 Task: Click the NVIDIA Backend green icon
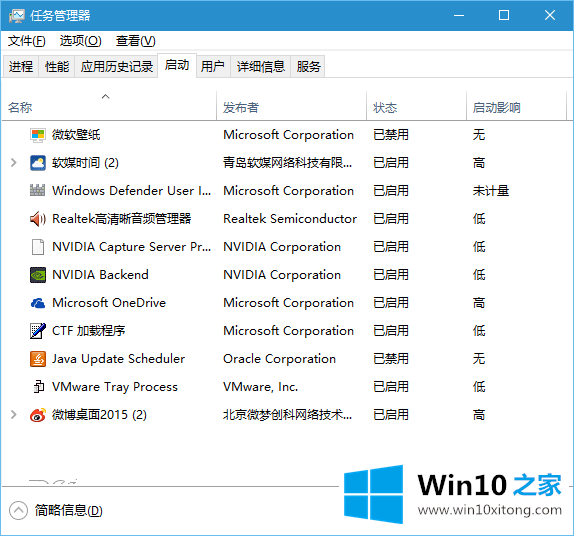tap(38, 275)
